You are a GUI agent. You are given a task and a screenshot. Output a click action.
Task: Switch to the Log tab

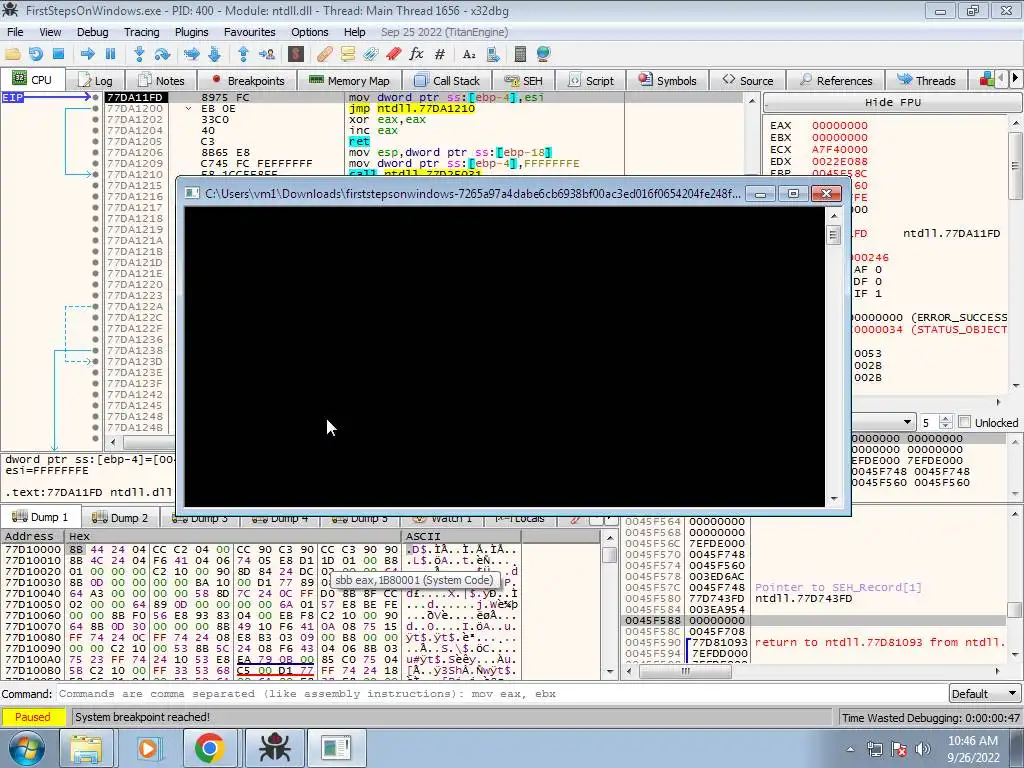pos(95,81)
